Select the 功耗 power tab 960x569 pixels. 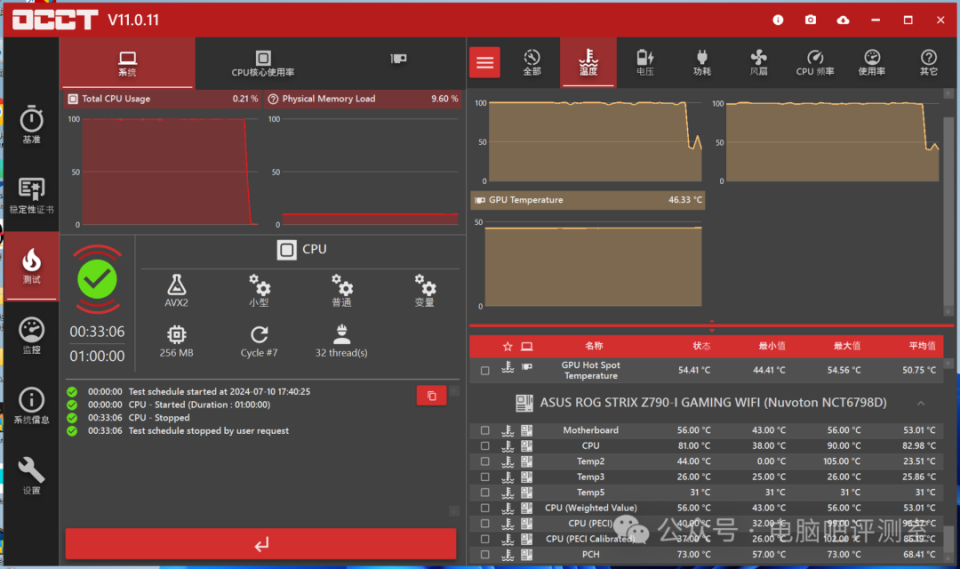point(702,62)
